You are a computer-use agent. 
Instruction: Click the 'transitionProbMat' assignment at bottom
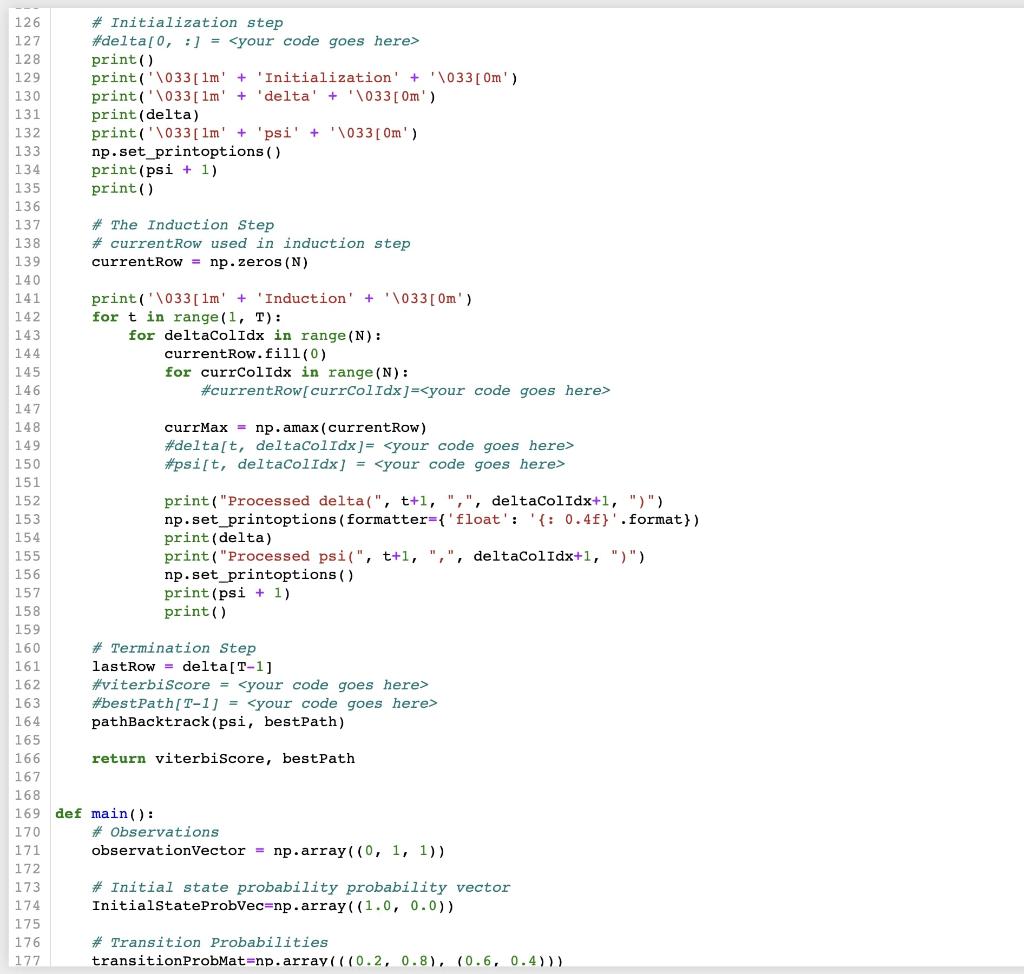pyautogui.click(x=328, y=960)
